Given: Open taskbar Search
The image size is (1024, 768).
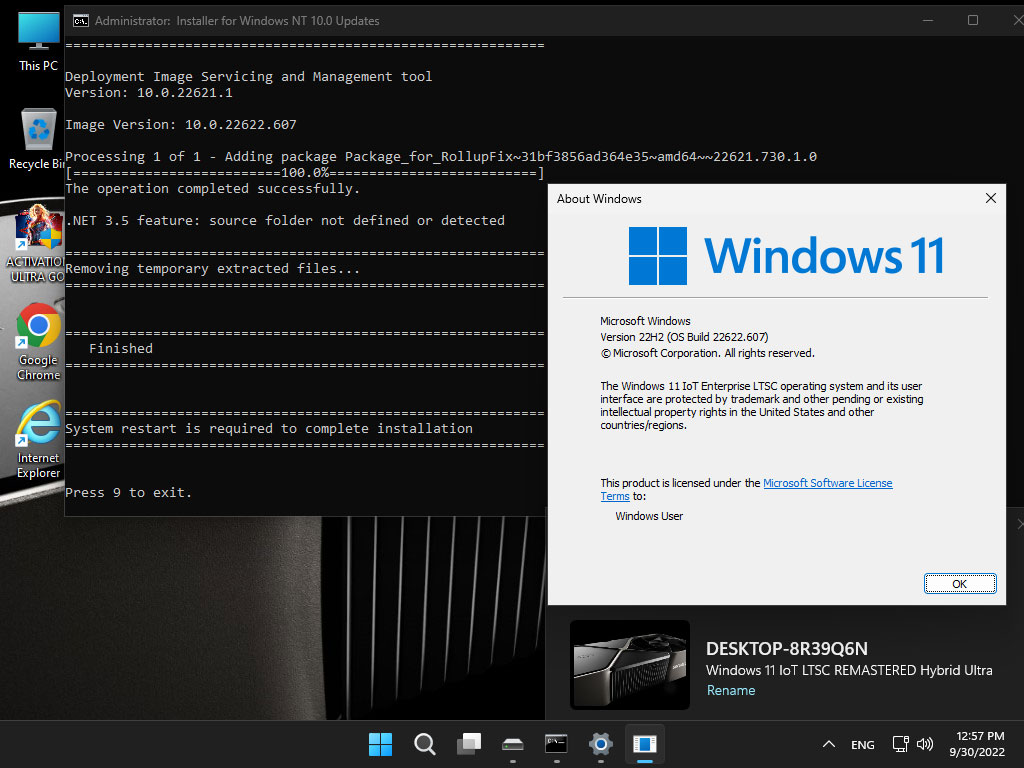Looking at the screenshot, I should click(x=424, y=744).
